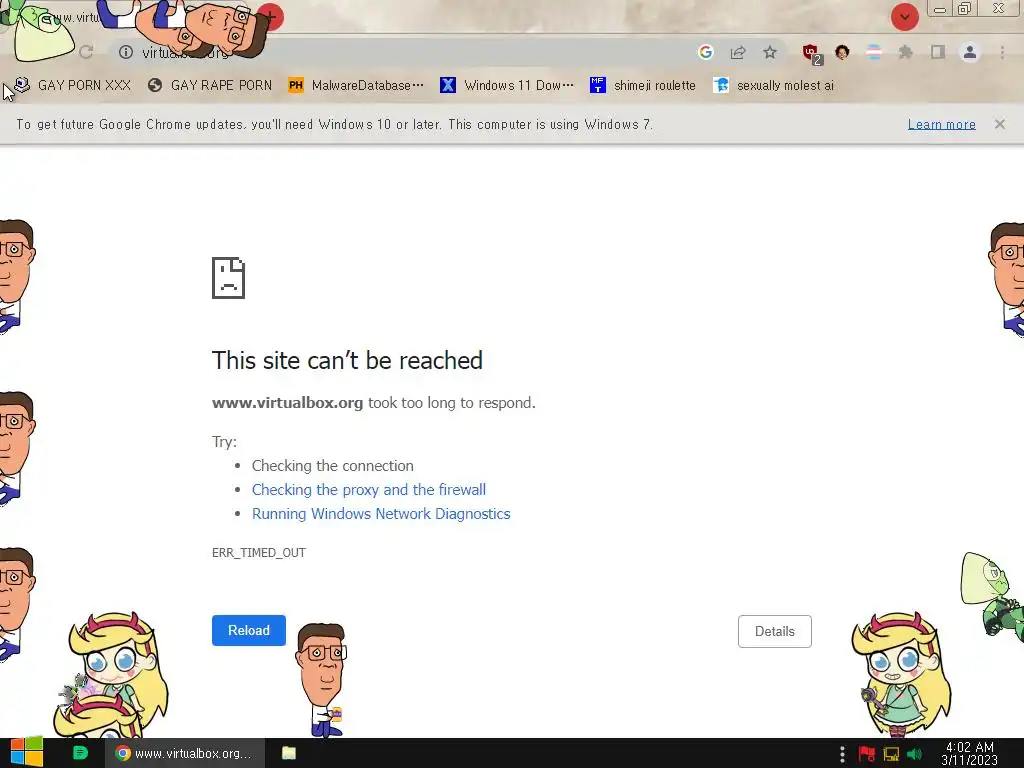Open the tab search chevron dropdown
The image size is (1024, 768).
pyautogui.click(x=904, y=17)
